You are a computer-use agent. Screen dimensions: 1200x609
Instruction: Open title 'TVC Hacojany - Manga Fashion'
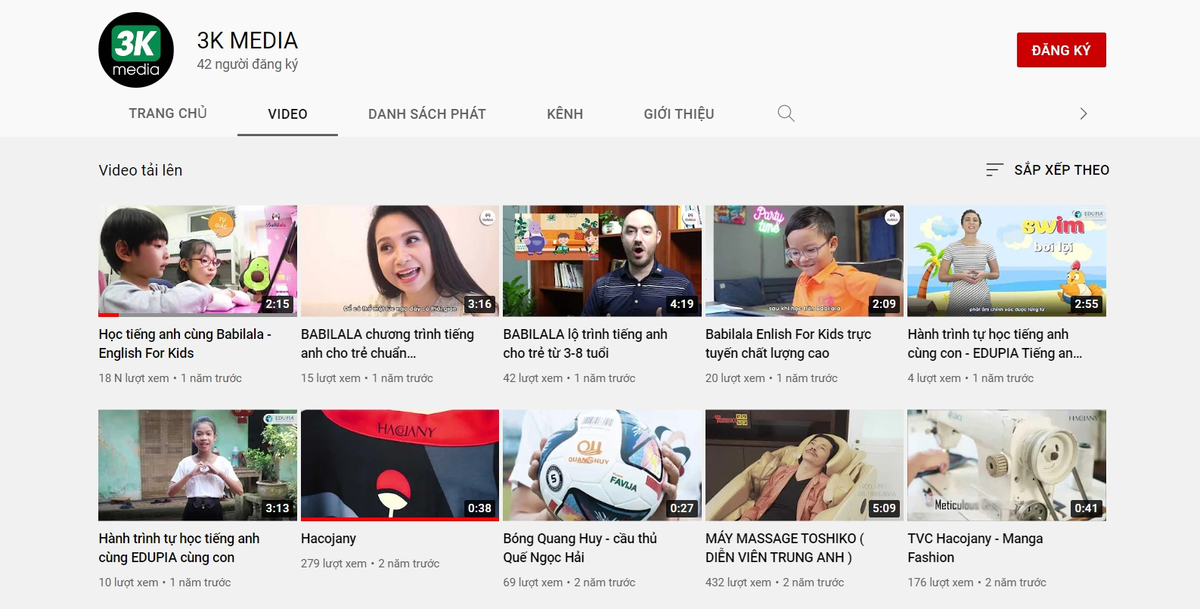975,548
